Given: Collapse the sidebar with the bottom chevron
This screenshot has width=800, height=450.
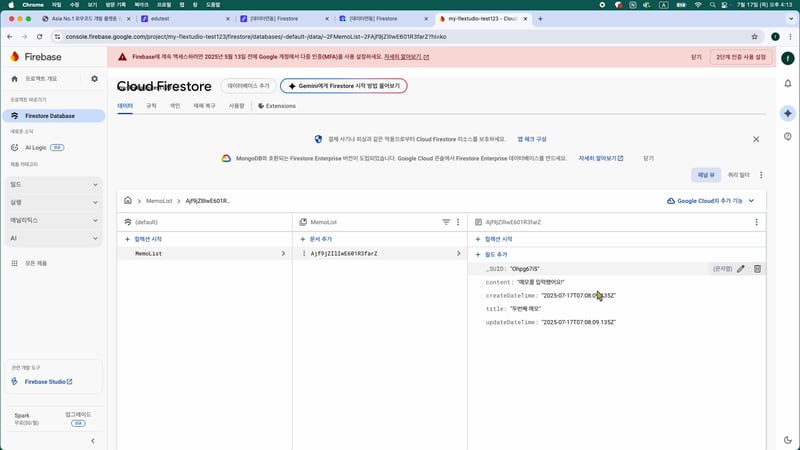Looking at the screenshot, I should coord(93,440).
